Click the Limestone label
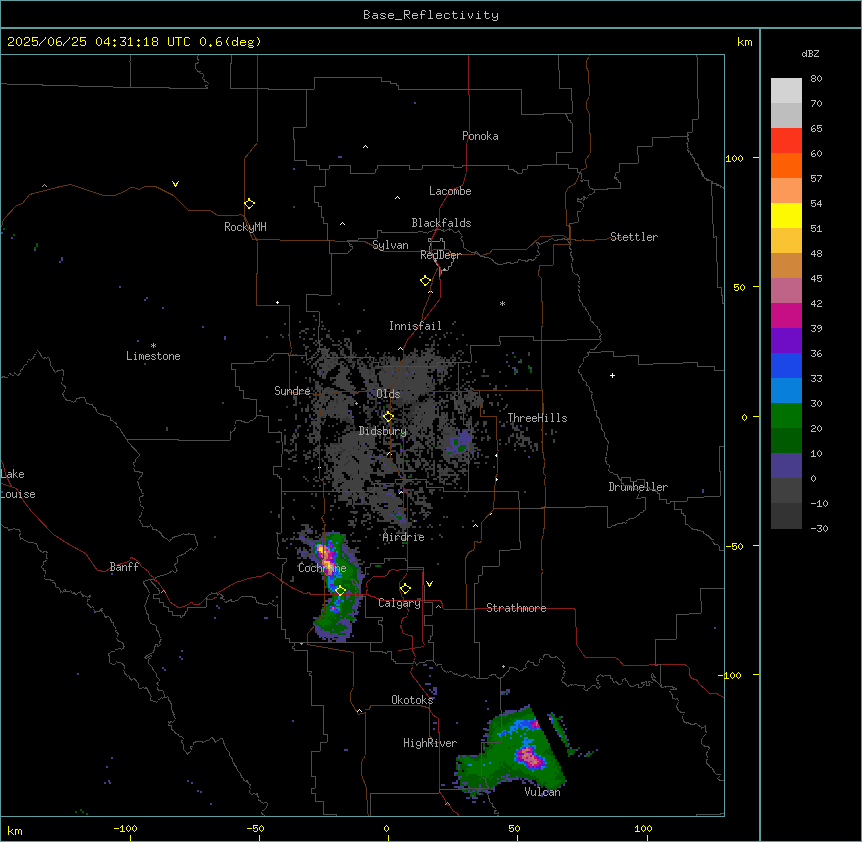The height and width of the screenshot is (842, 862). pyautogui.click(x=153, y=356)
